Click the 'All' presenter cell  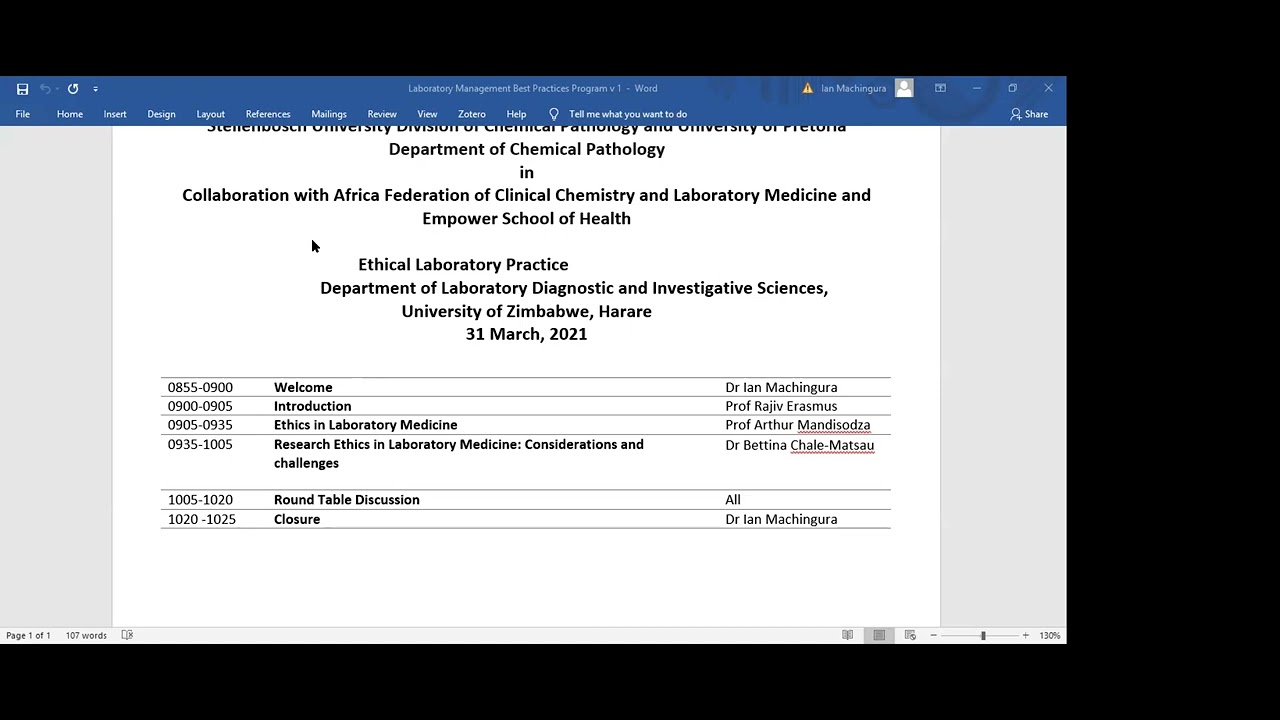click(733, 500)
